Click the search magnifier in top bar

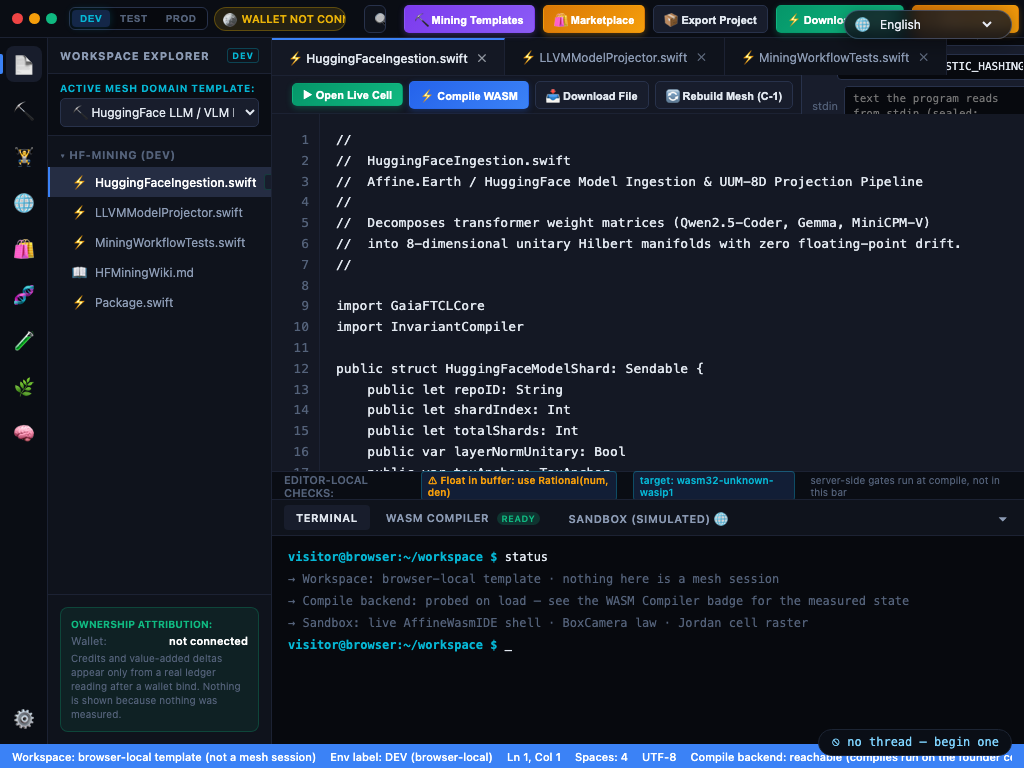click(x=376, y=20)
